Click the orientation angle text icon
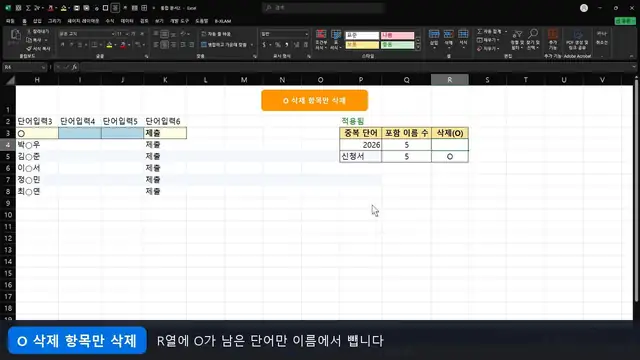 pyautogui.click(x=183, y=34)
